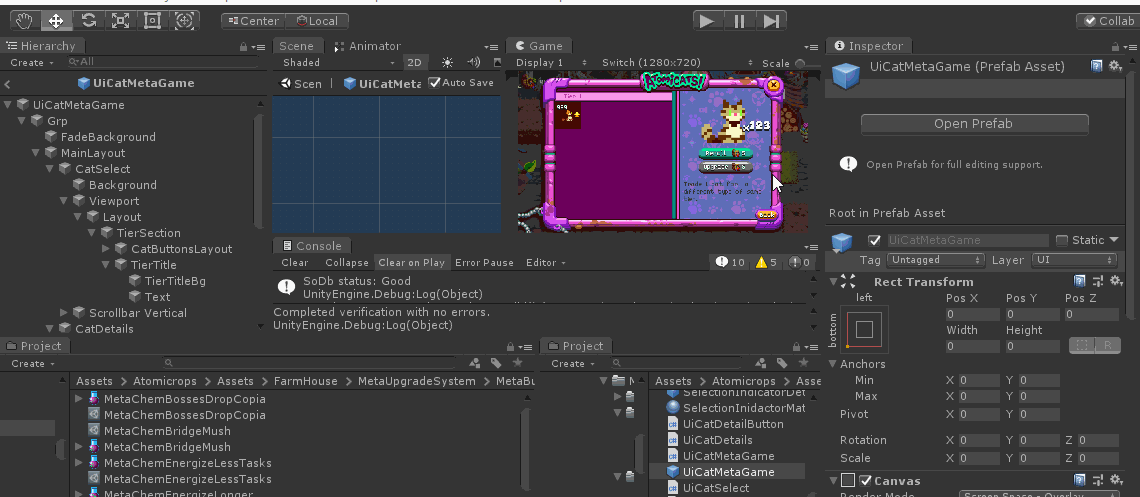The height and width of the screenshot is (497, 1140).
Task: Toggle UiCatMetaGame active checkbox in Inspector
Action: tap(875, 241)
